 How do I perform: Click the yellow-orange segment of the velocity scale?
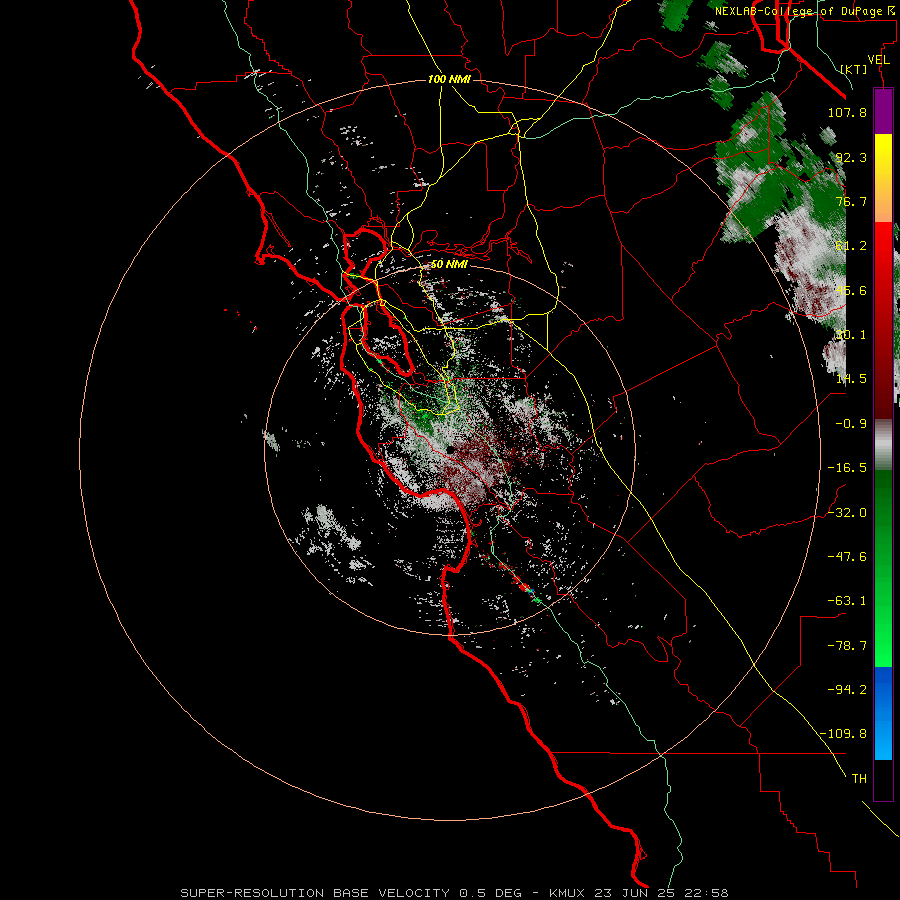883,178
